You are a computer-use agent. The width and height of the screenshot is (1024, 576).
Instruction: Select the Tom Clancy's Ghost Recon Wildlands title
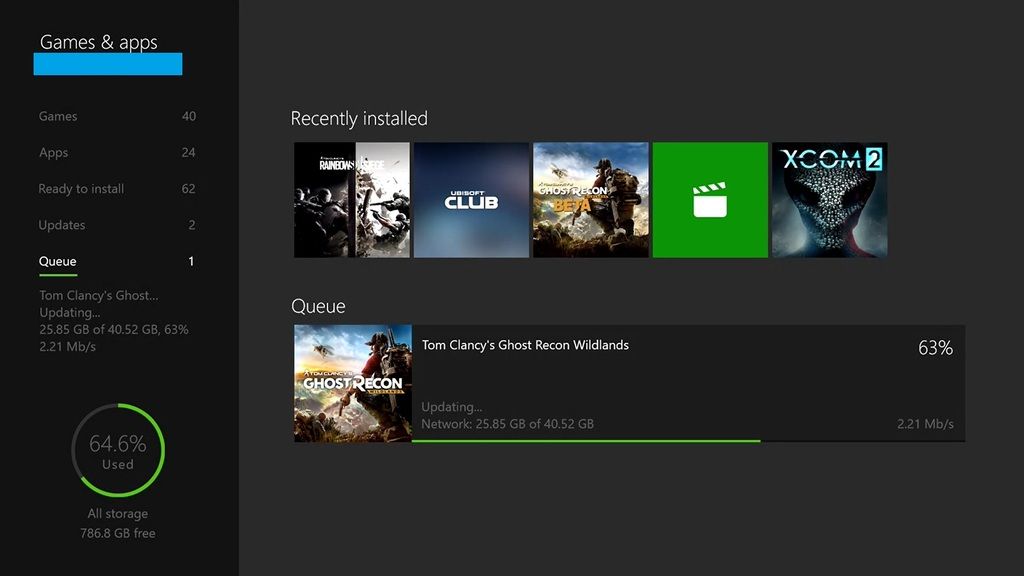tap(525, 345)
